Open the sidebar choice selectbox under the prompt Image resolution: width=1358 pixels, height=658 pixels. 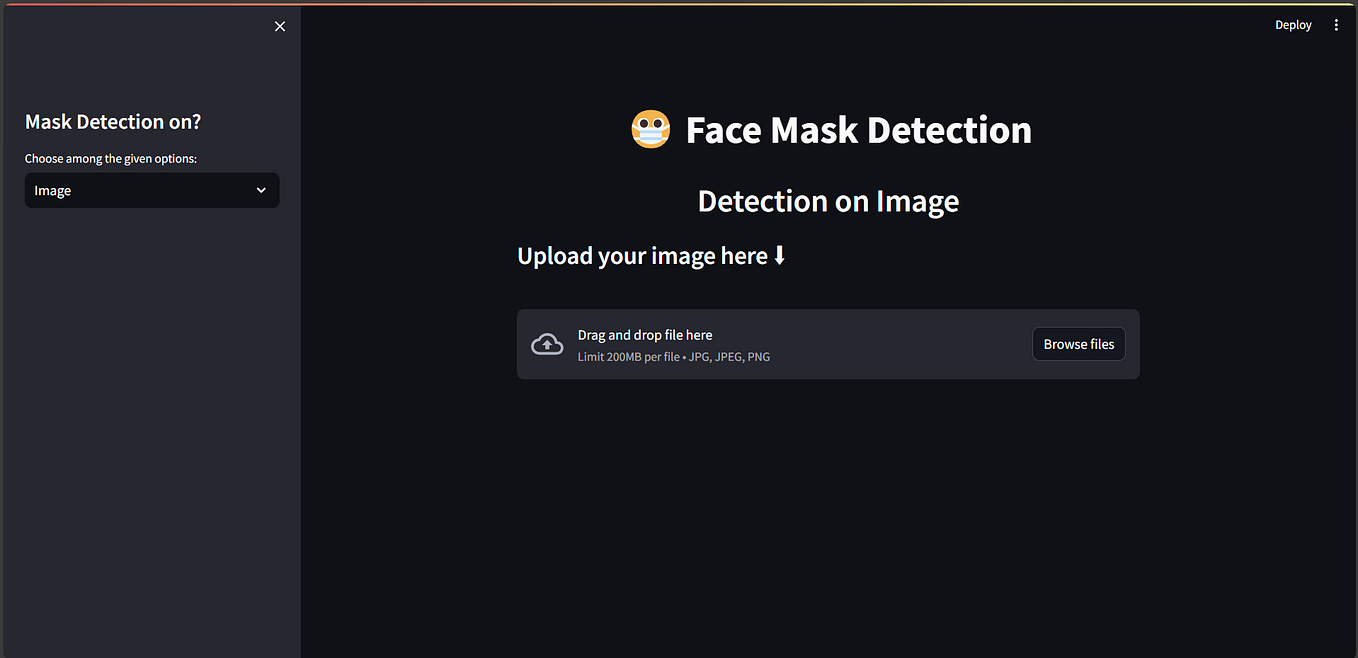[x=151, y=190]
